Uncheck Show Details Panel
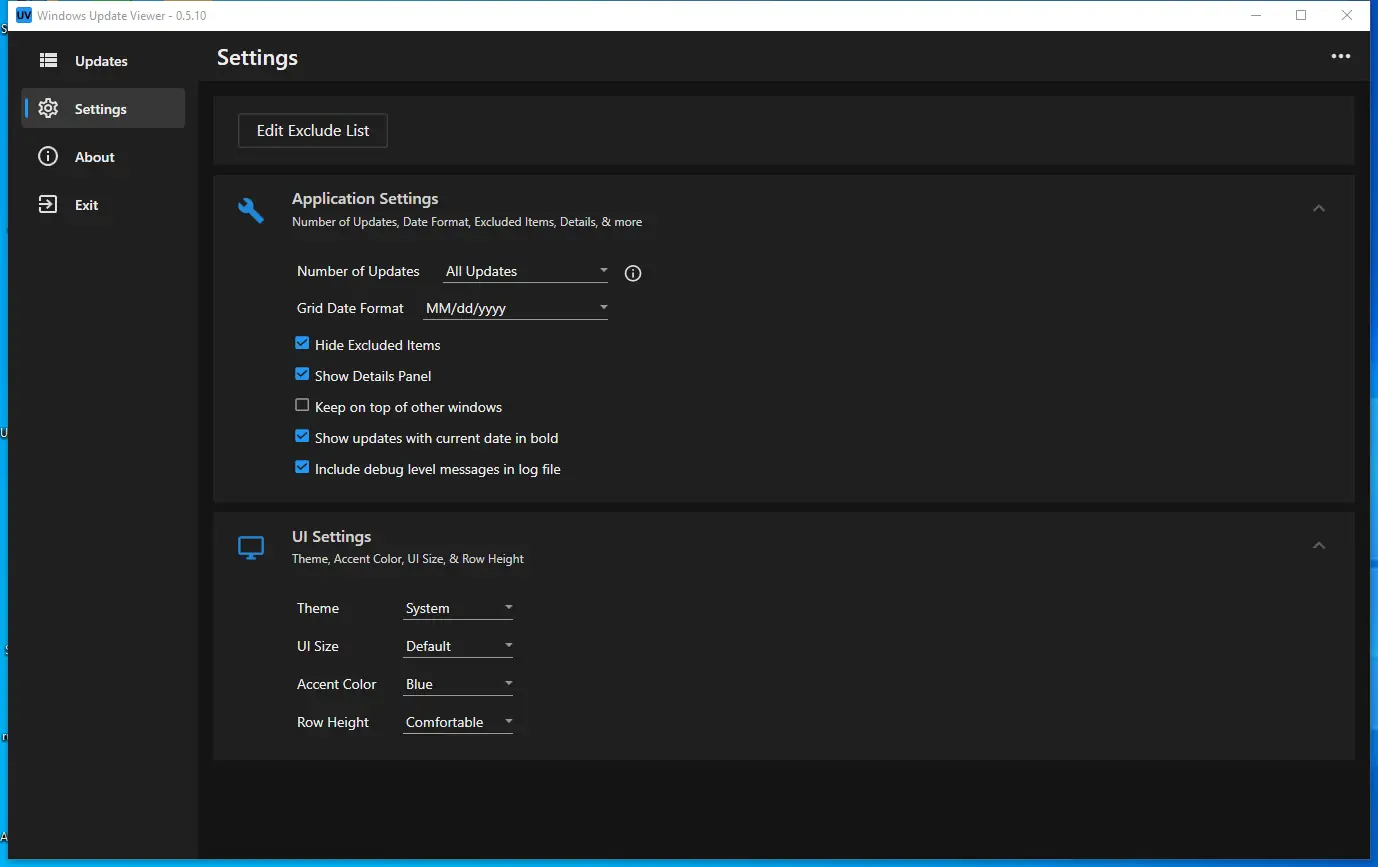The image size is (1378, 867). click(302, 374)
